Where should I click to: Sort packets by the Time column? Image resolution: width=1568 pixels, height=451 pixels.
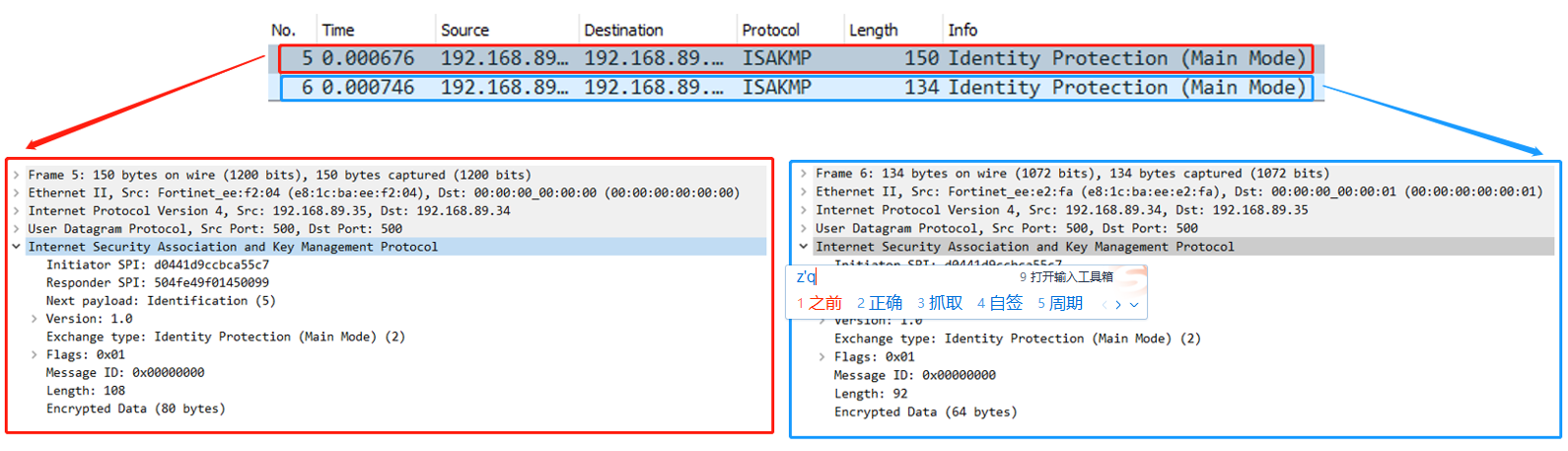click(338, 31)
